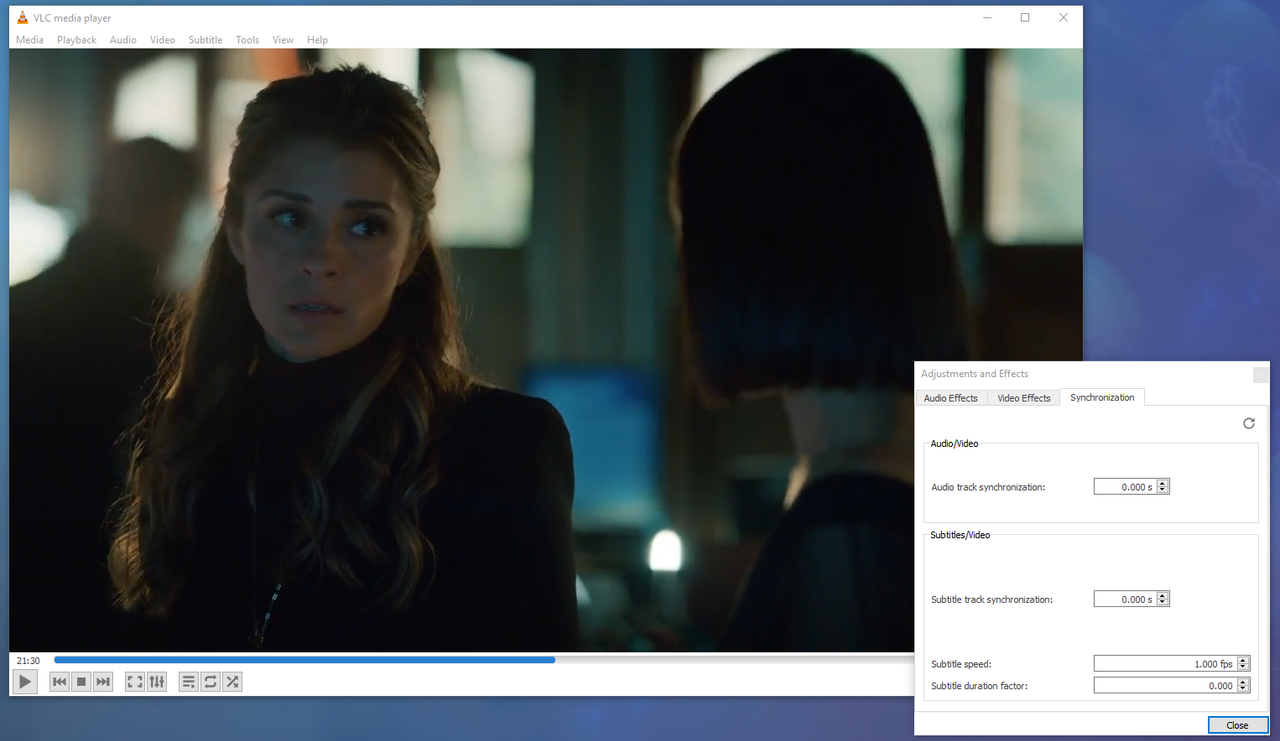Click the Play button
This screenshot has width=1280, height=741.
[25, 682]
